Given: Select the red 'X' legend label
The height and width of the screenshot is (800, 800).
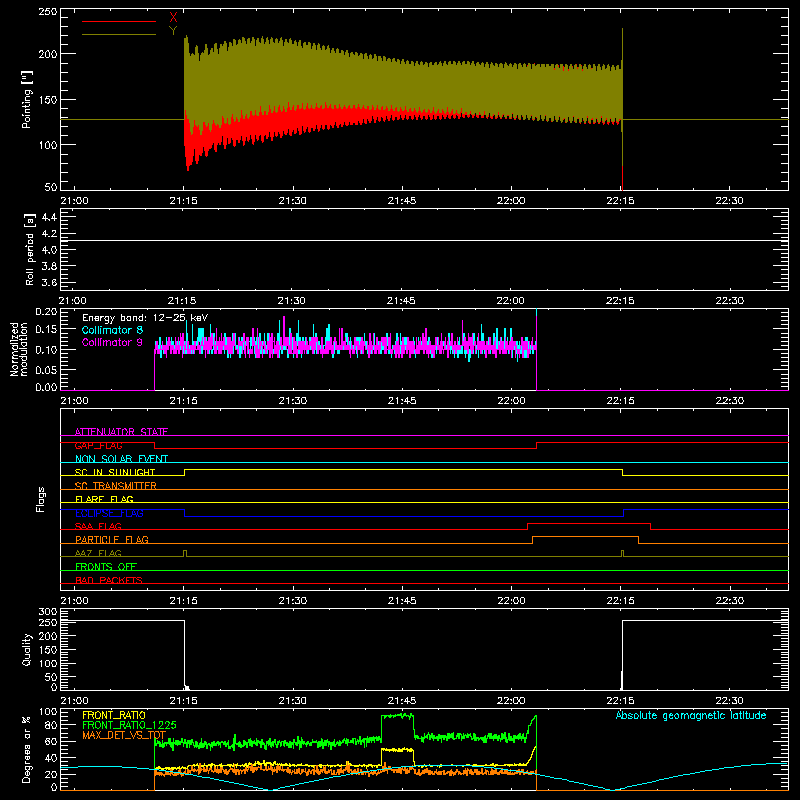Looking at the screenshot, I should coord(173,18).
